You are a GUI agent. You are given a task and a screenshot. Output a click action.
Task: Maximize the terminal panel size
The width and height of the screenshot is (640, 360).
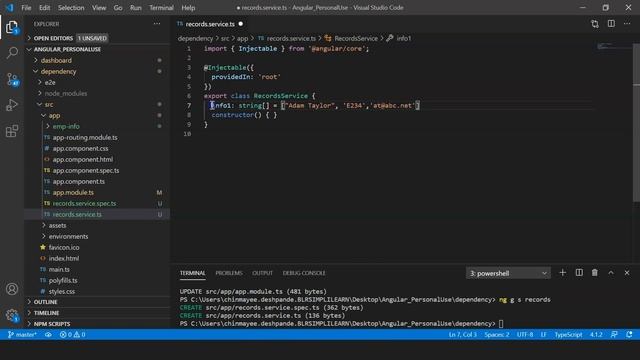(611, 273)
